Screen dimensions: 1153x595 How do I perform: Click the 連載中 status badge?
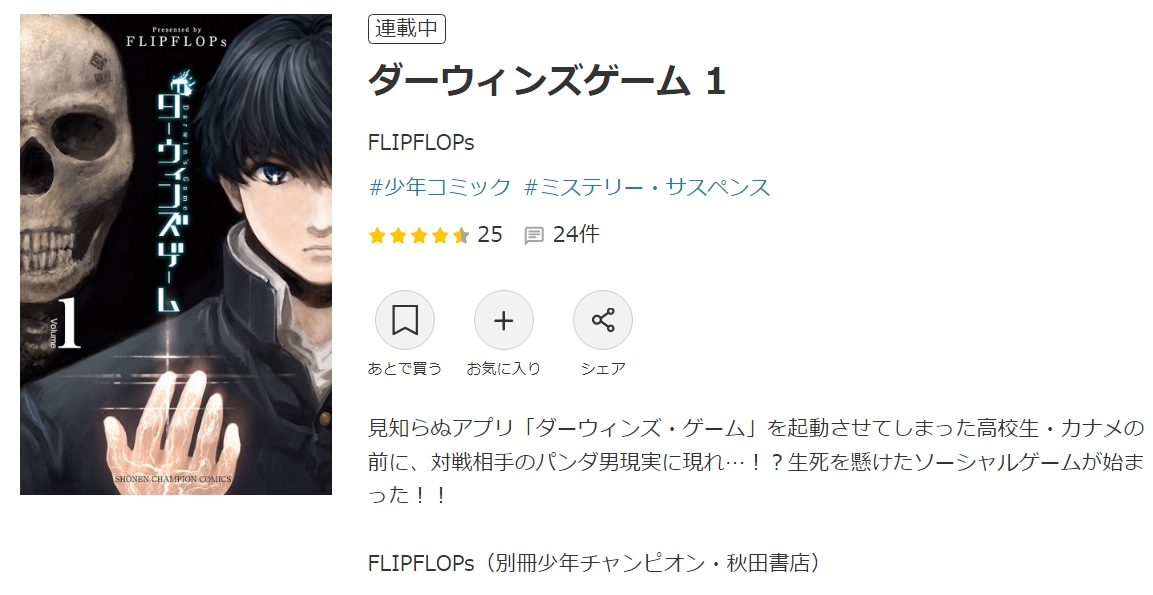point(407,29)
